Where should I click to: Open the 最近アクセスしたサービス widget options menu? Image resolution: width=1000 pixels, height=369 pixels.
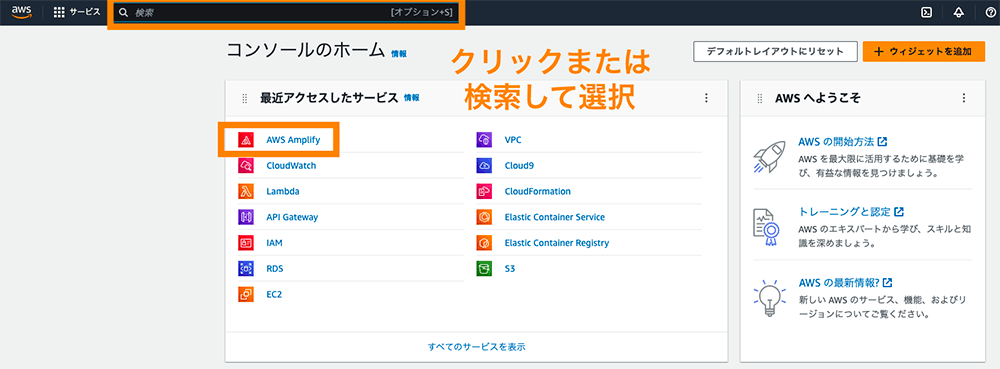click(x=706, y=98)
